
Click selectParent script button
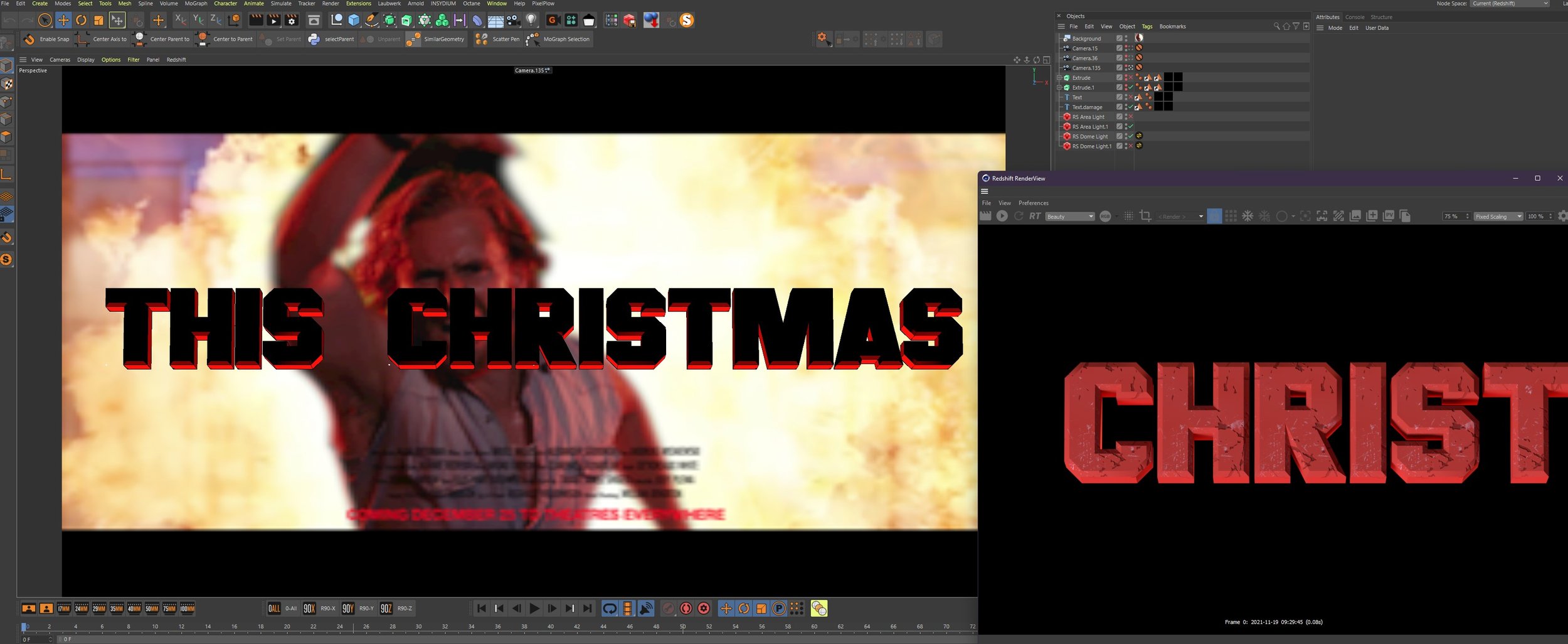tap(331, 39)
